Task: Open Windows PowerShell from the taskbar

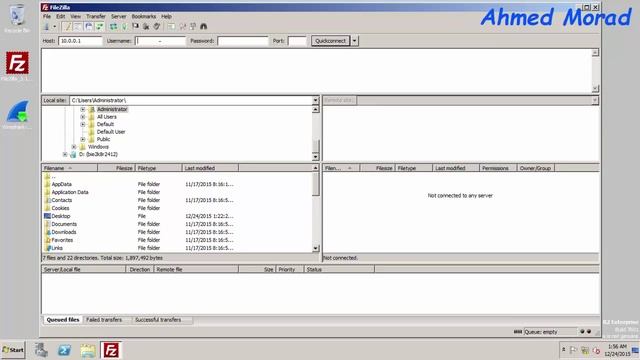Action: [64, 350]
